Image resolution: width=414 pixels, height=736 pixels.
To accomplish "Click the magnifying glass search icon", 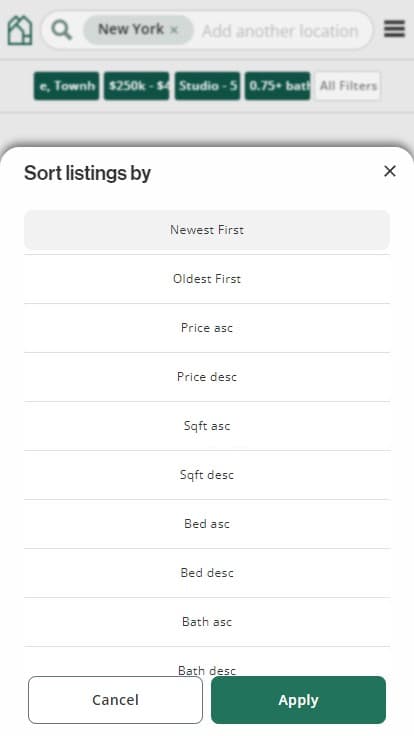I will (x=61, y=30).
